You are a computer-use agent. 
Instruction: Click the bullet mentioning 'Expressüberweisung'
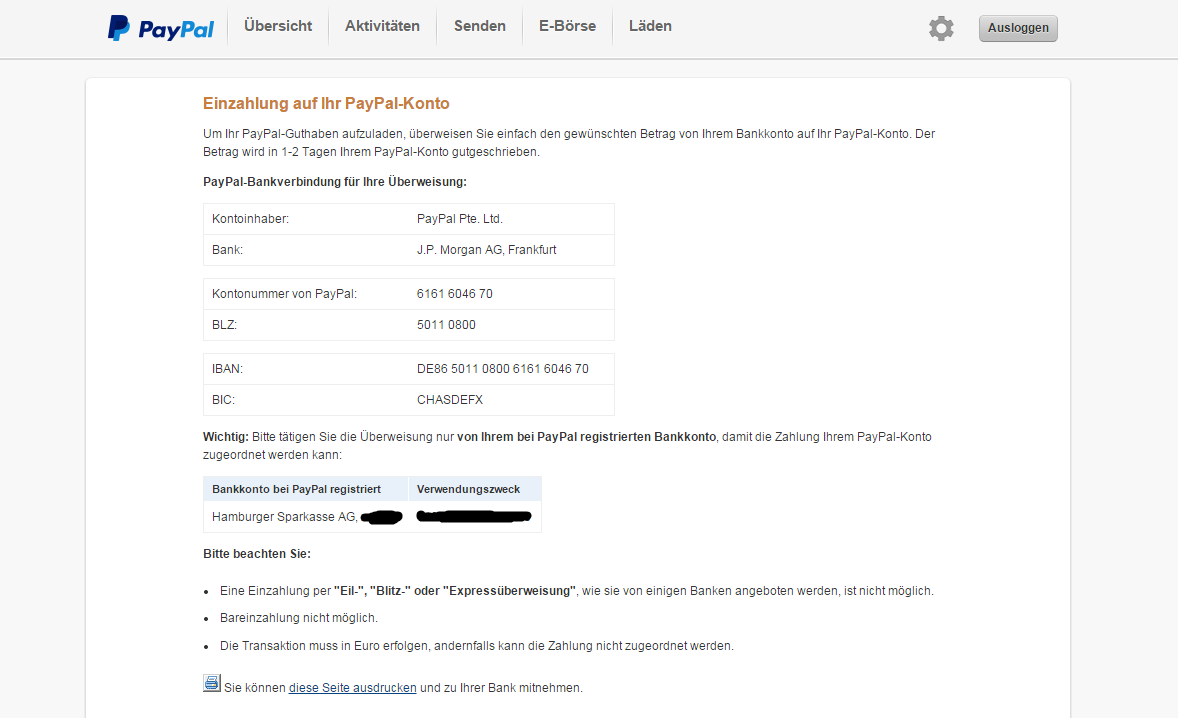(577, 591)
